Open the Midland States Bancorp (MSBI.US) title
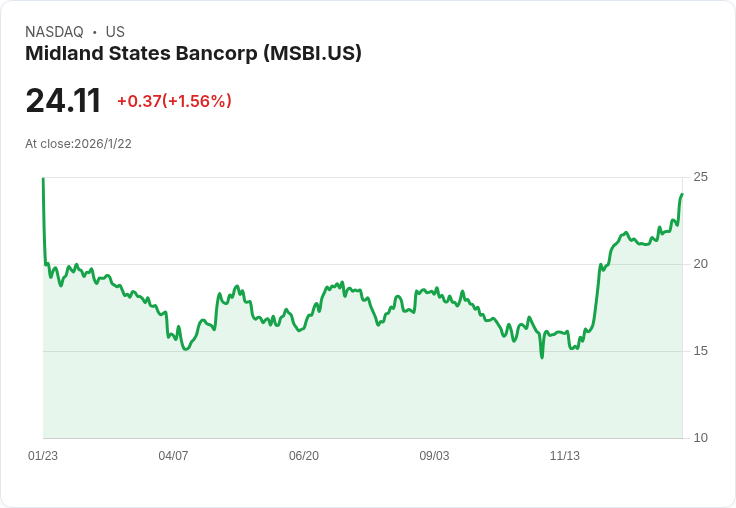The height and width of the screenshot is (508, 736). pyautogui.click(x=193, y=53)
